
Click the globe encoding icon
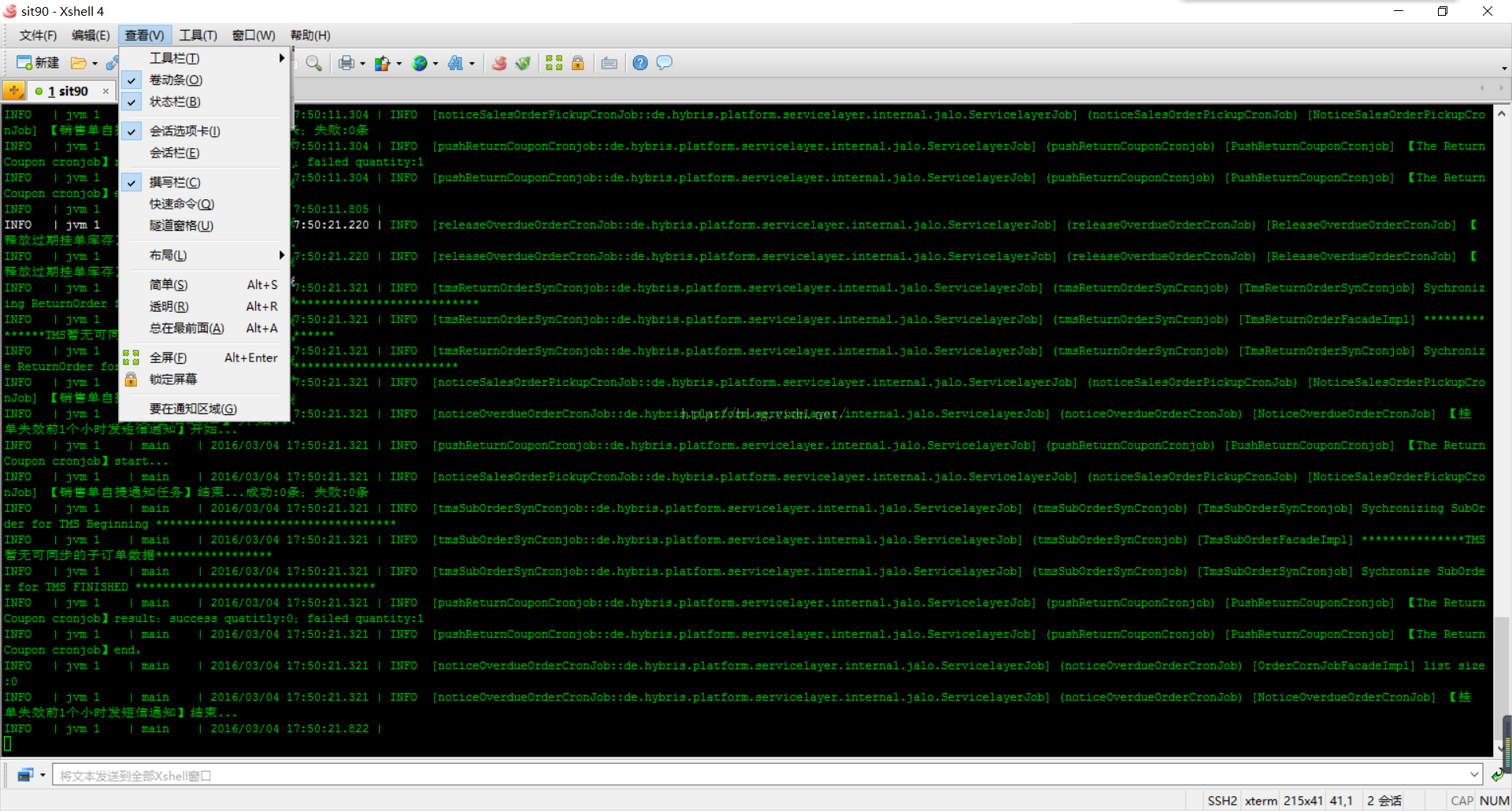[420, 63]
